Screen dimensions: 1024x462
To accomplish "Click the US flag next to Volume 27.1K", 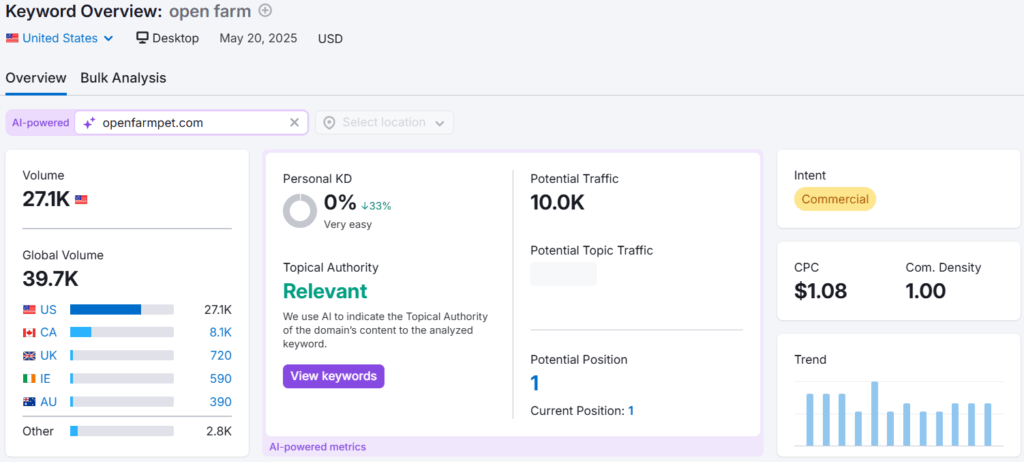I will pyautogui.click(x=81, y=199).
